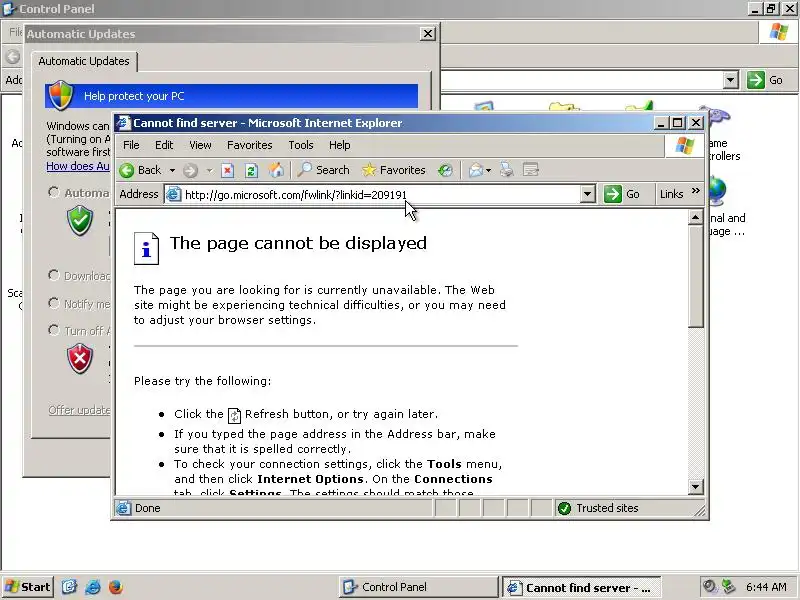
Task: Click the info icon beside page error heading
Action: click(x=146, y=248)
